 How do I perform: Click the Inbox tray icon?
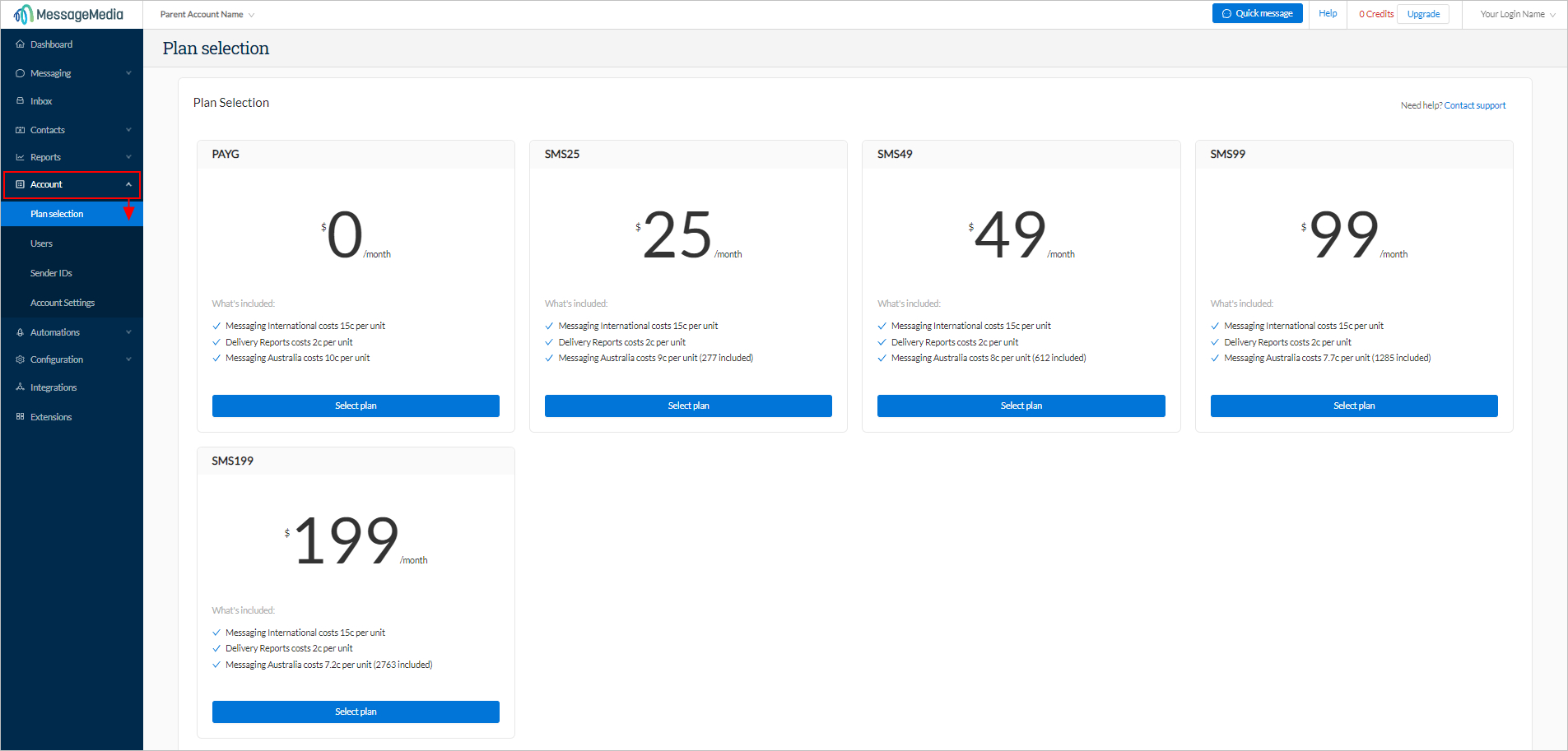pyautogui.click(x=20, y=101)
